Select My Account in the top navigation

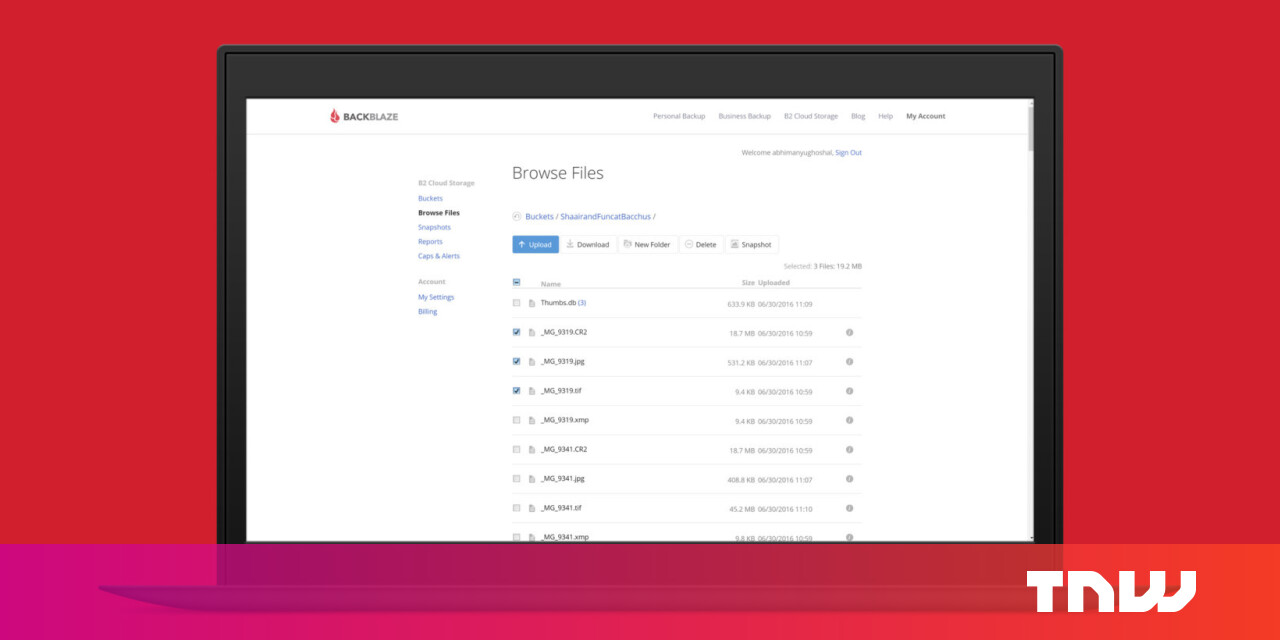click(x=925, y=116)
